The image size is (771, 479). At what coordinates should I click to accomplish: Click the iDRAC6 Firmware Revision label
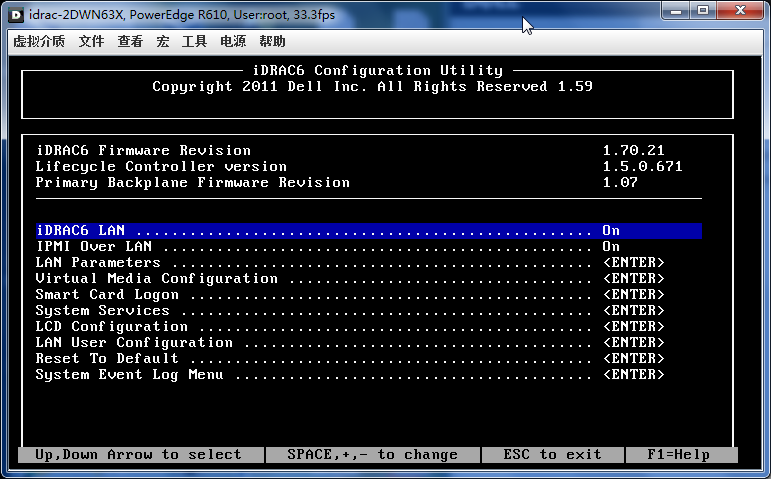pyautogui.click(x=144, y=150)
